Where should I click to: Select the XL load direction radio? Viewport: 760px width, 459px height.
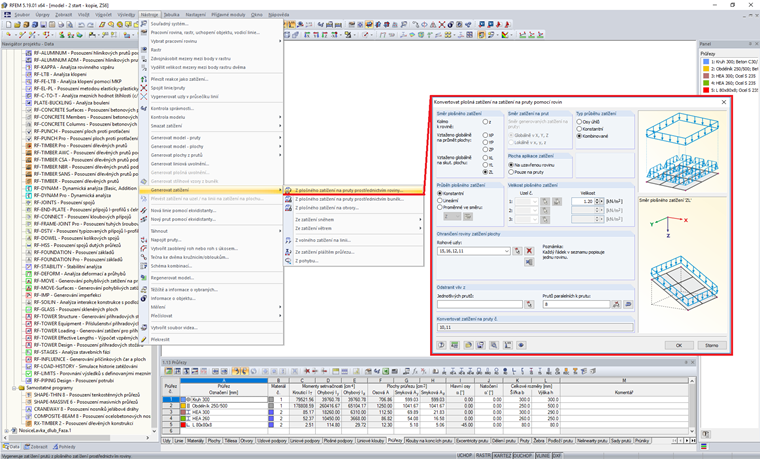pos(485,158)
